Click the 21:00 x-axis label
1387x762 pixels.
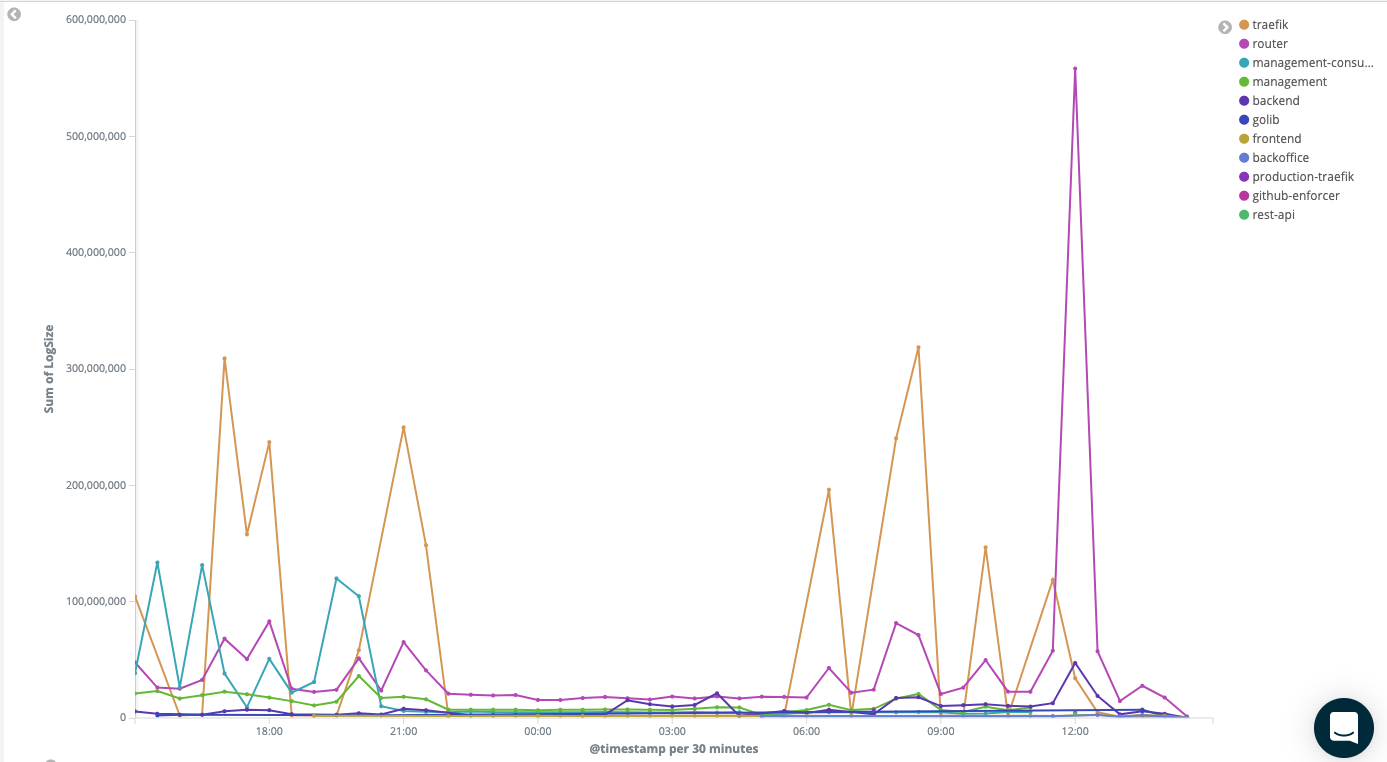(403, 732)
